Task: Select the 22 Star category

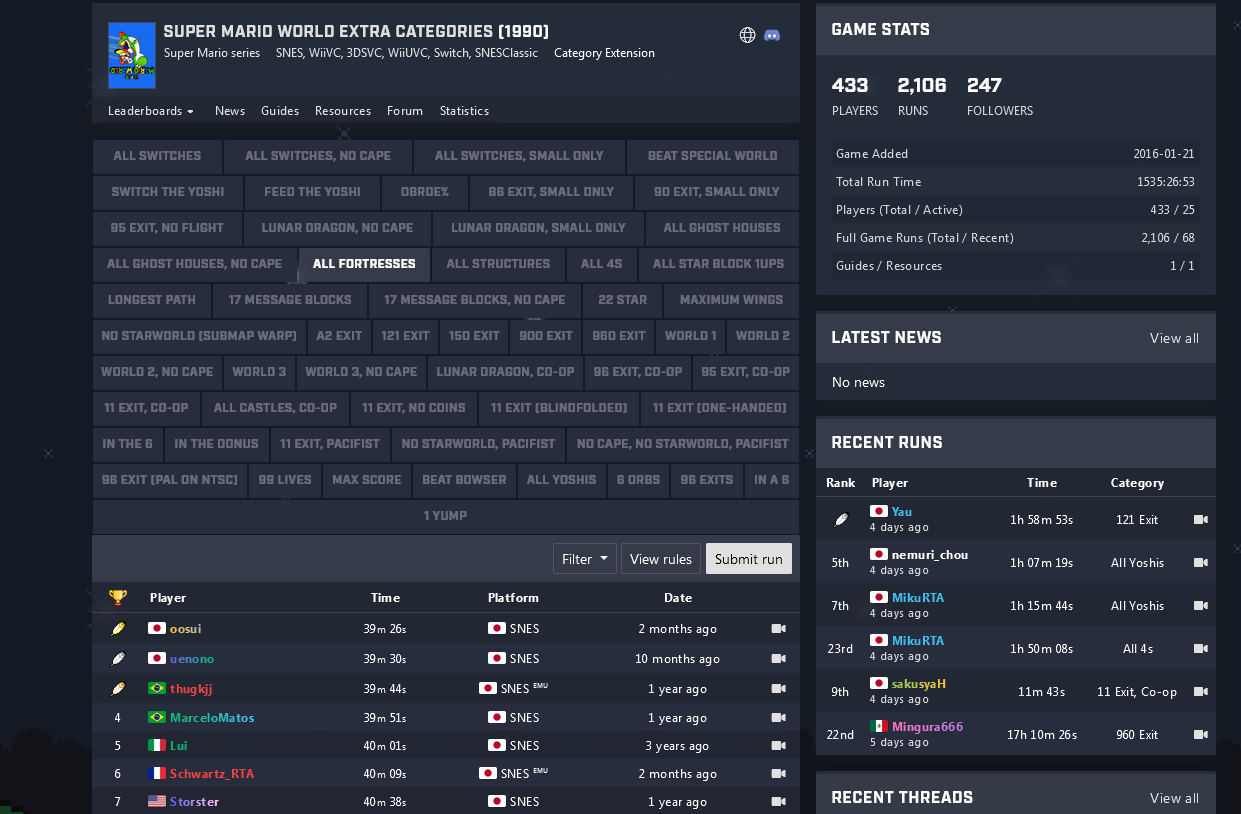Action: 623,300
